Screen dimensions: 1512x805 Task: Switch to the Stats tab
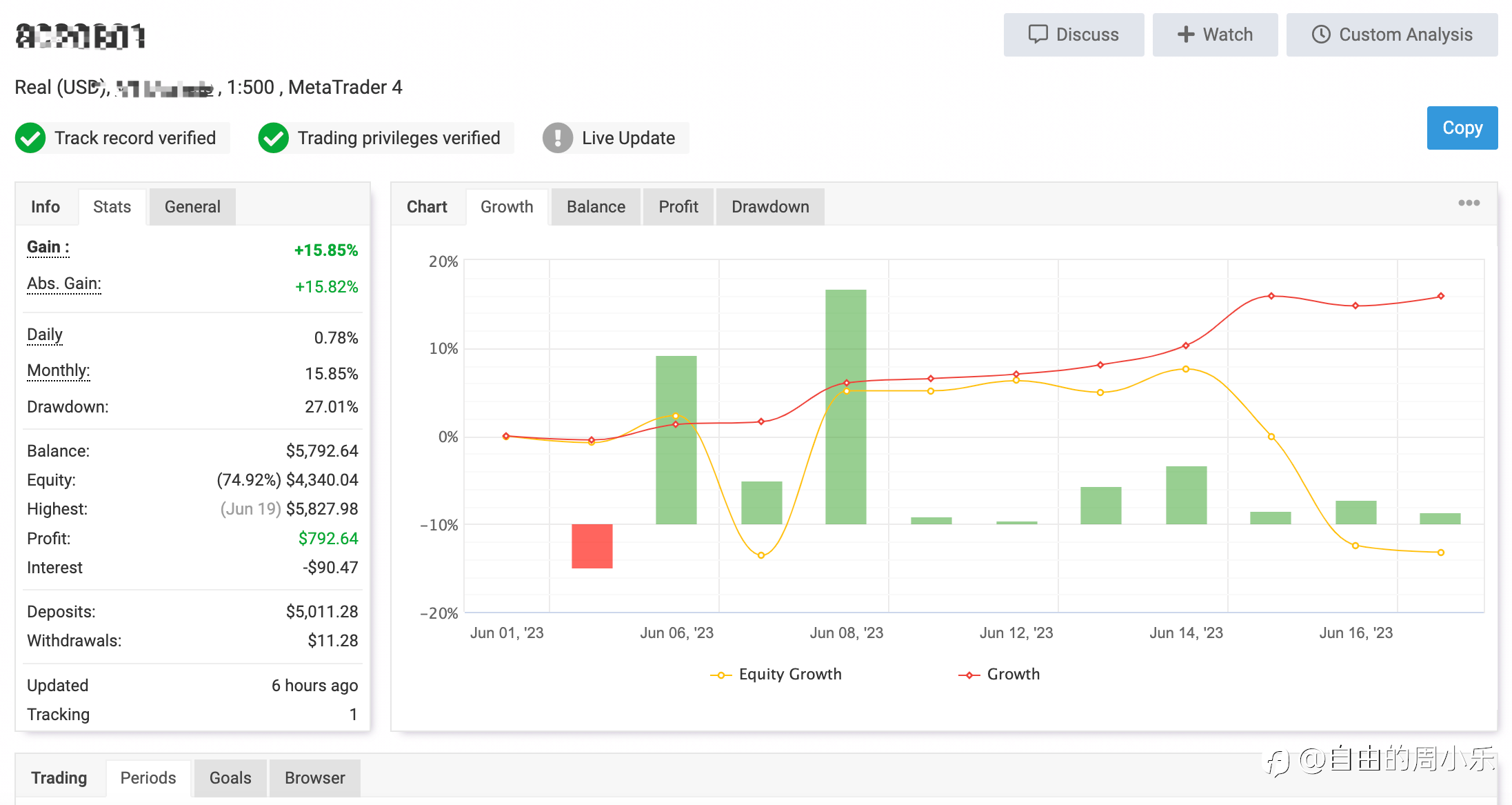(x=112, y=207)
